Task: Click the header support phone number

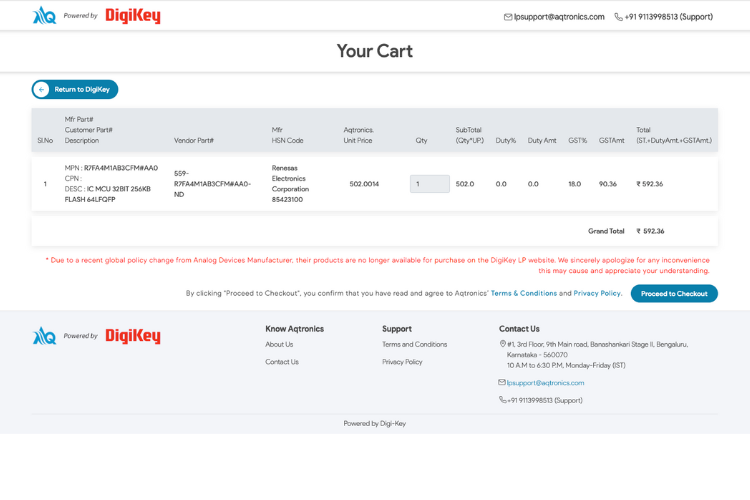Action: (669, 17)
